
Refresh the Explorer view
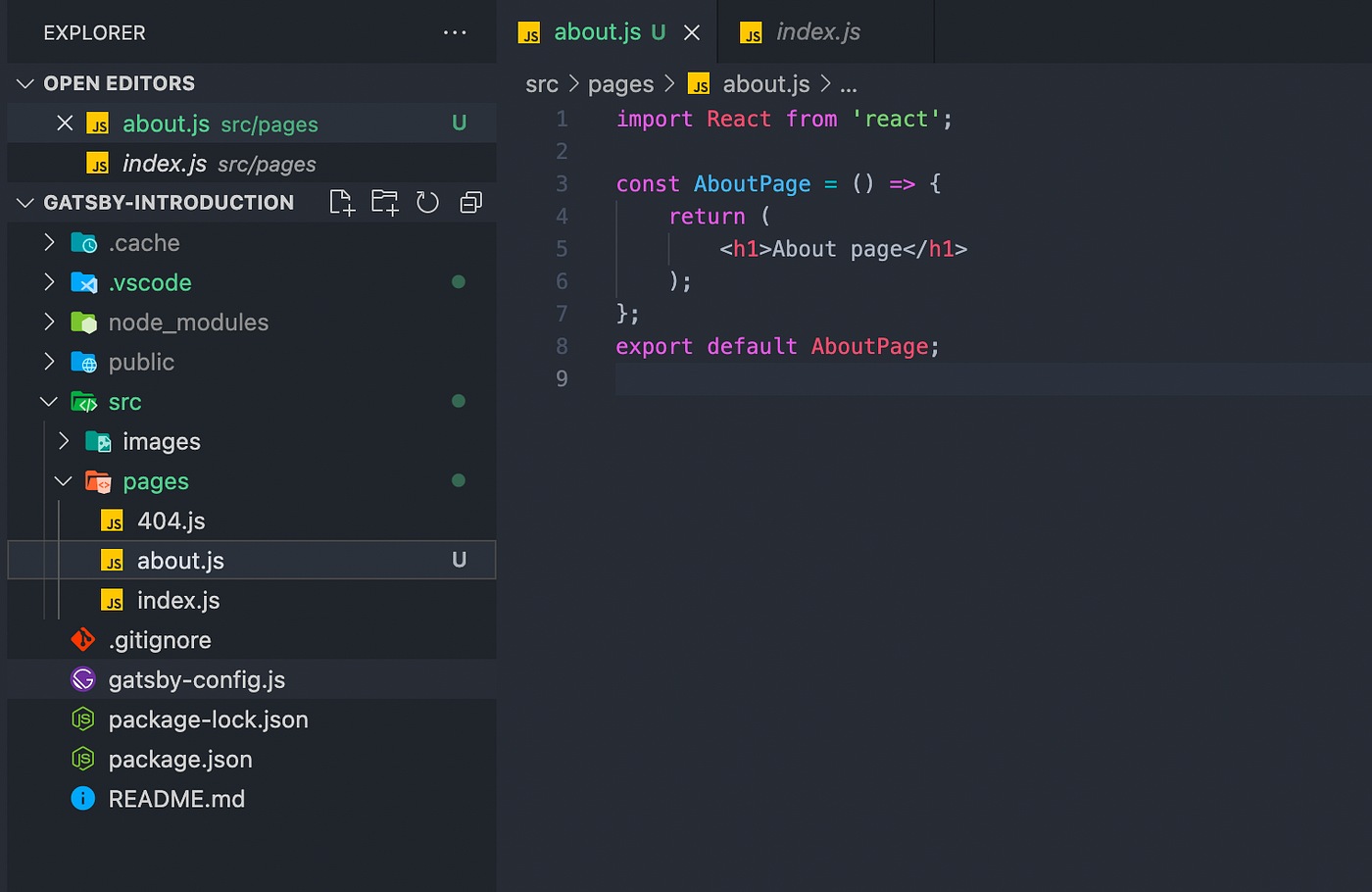pos(427,202)
